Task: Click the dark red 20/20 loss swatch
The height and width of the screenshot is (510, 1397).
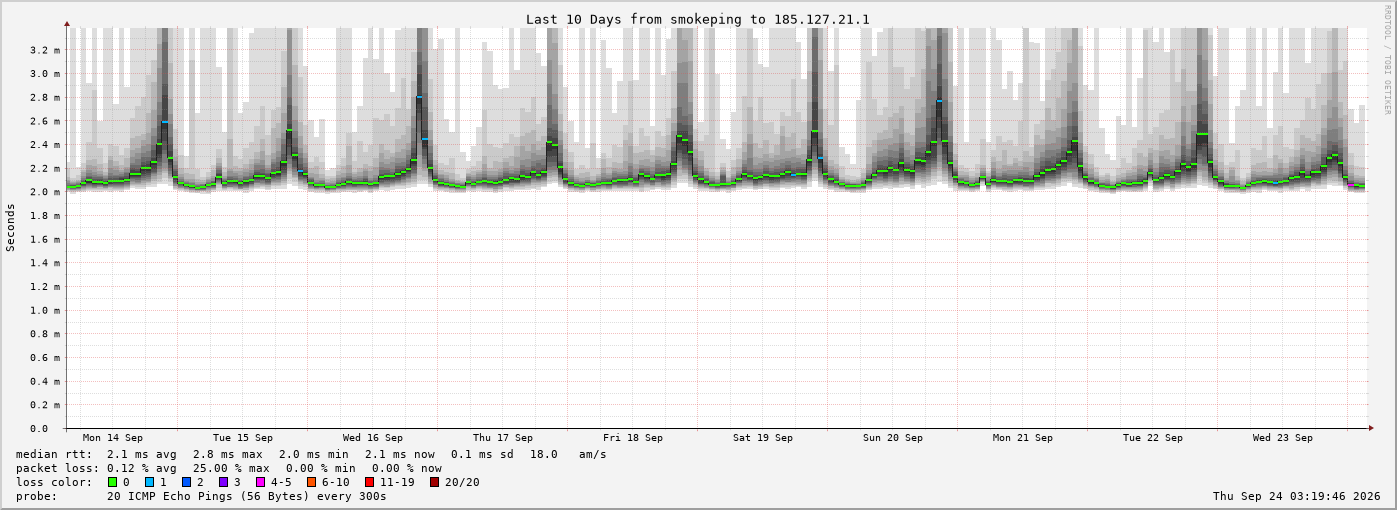Action: click(434, 482)
